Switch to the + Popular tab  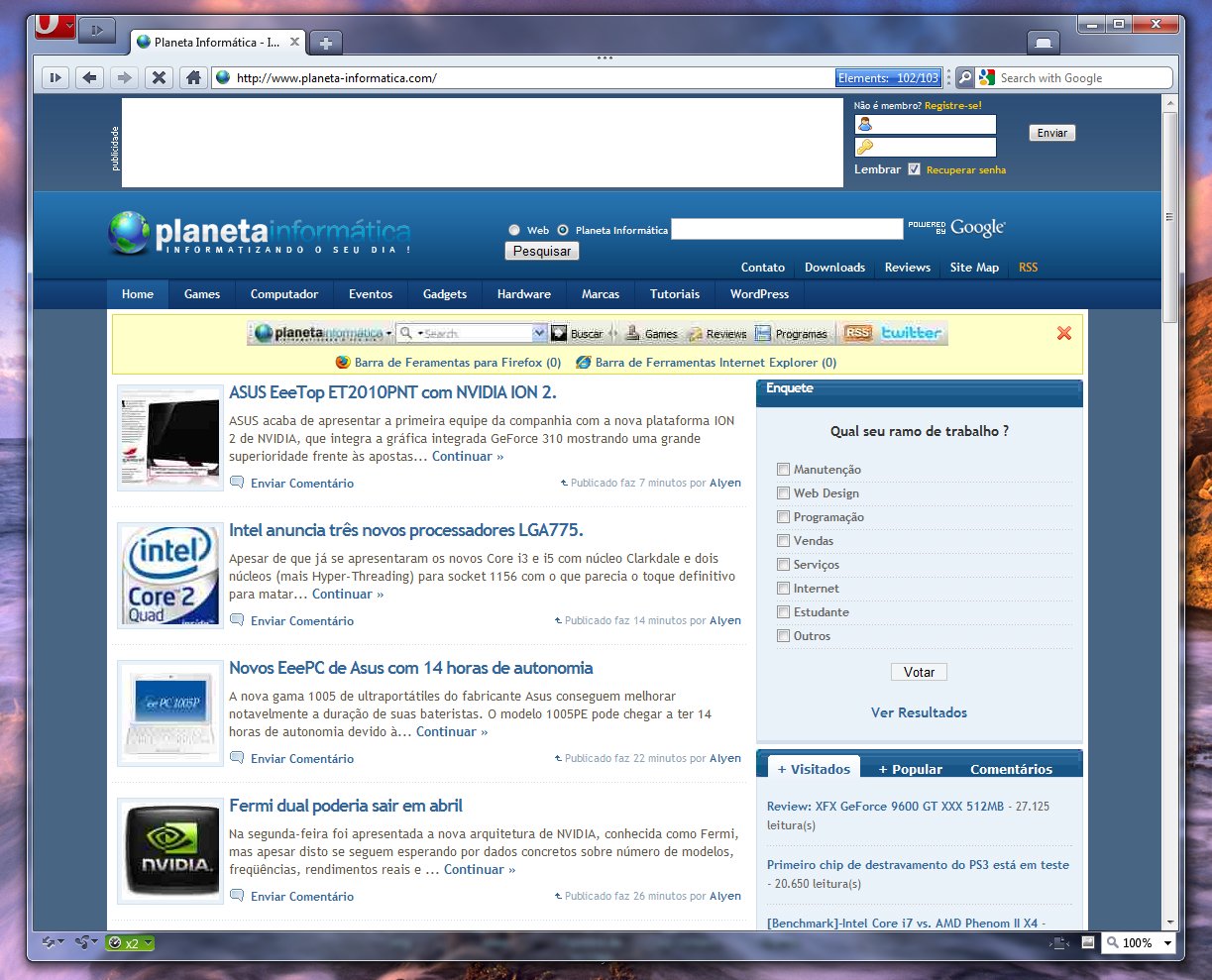coord(911,769)
